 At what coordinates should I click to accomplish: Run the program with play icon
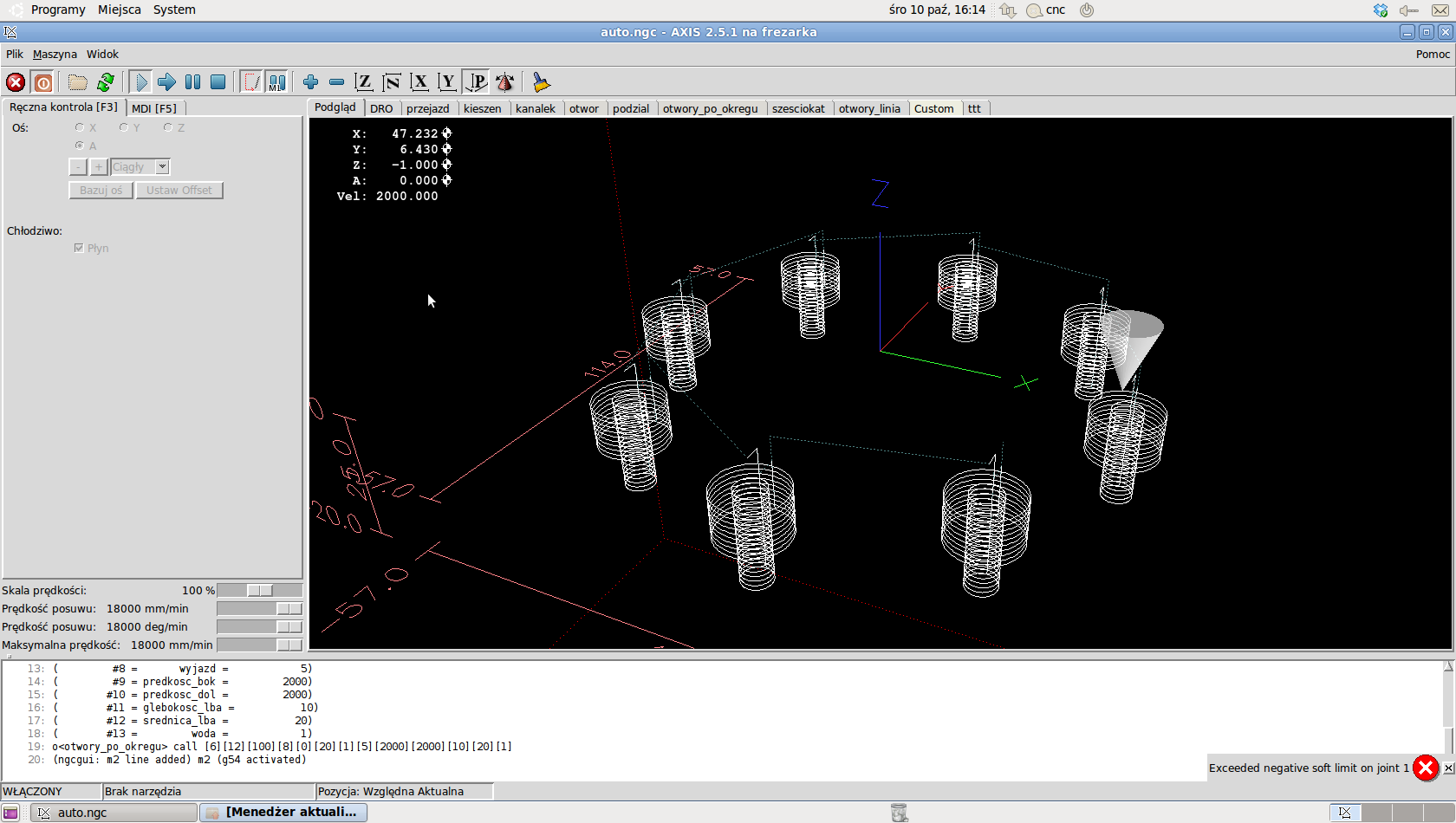pos(140,82)
